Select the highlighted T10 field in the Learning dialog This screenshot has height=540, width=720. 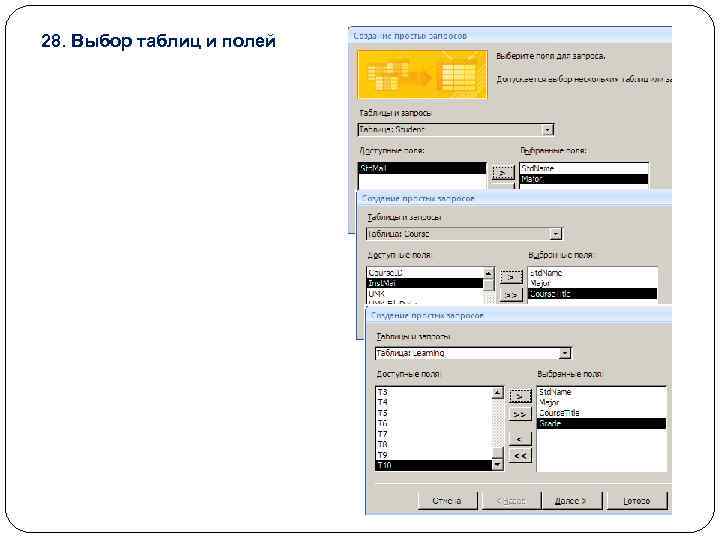433,466
